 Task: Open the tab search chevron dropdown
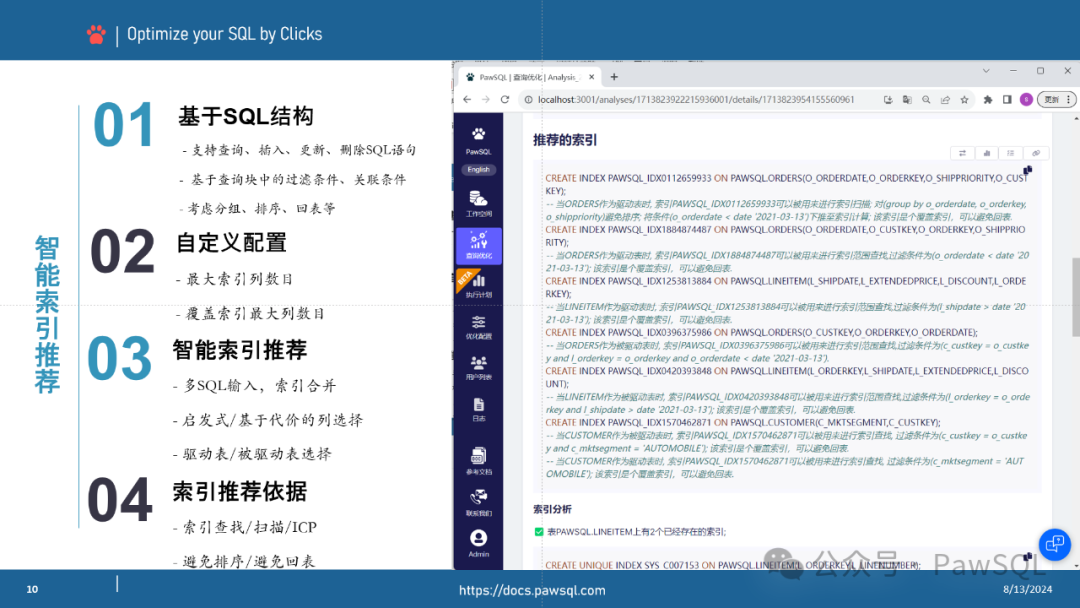click(x=986, y=71)
